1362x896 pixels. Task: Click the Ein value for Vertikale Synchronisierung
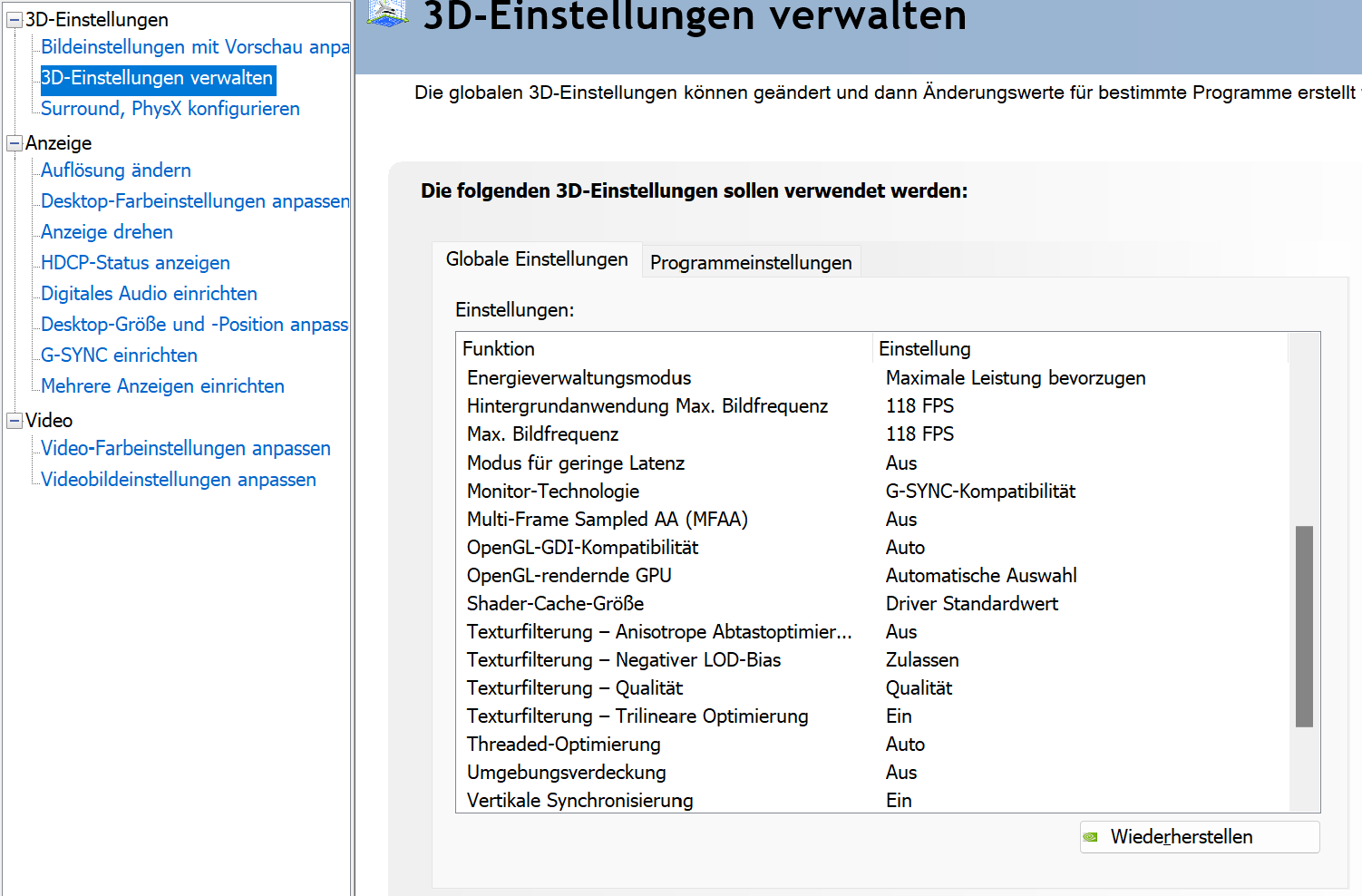tap(899, 801)
